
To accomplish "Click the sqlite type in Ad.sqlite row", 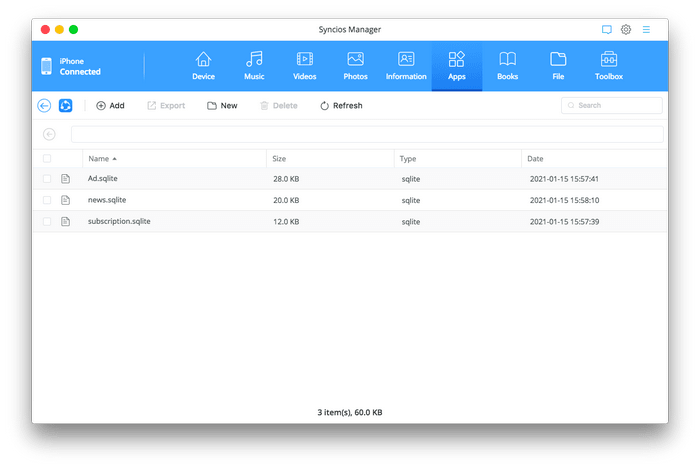I will tap(411, 179).
